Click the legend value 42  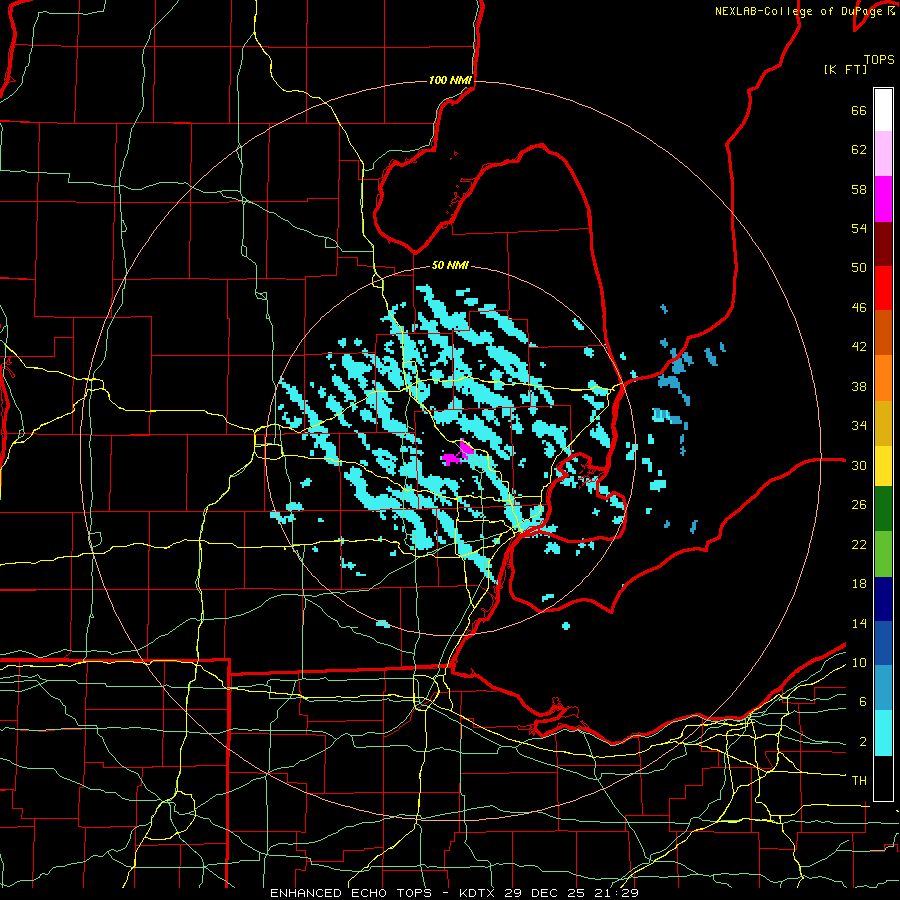click(x=859, y=347)
